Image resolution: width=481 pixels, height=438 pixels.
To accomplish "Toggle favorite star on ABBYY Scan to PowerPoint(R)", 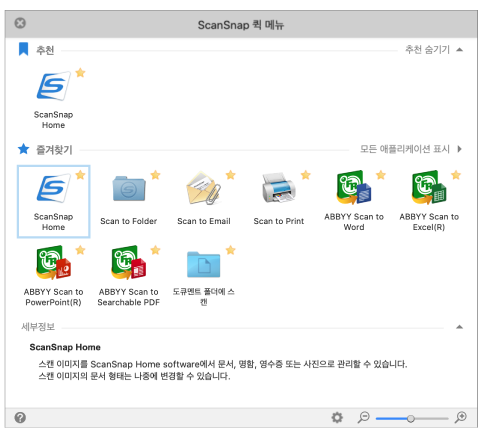I will pos(80,250).
